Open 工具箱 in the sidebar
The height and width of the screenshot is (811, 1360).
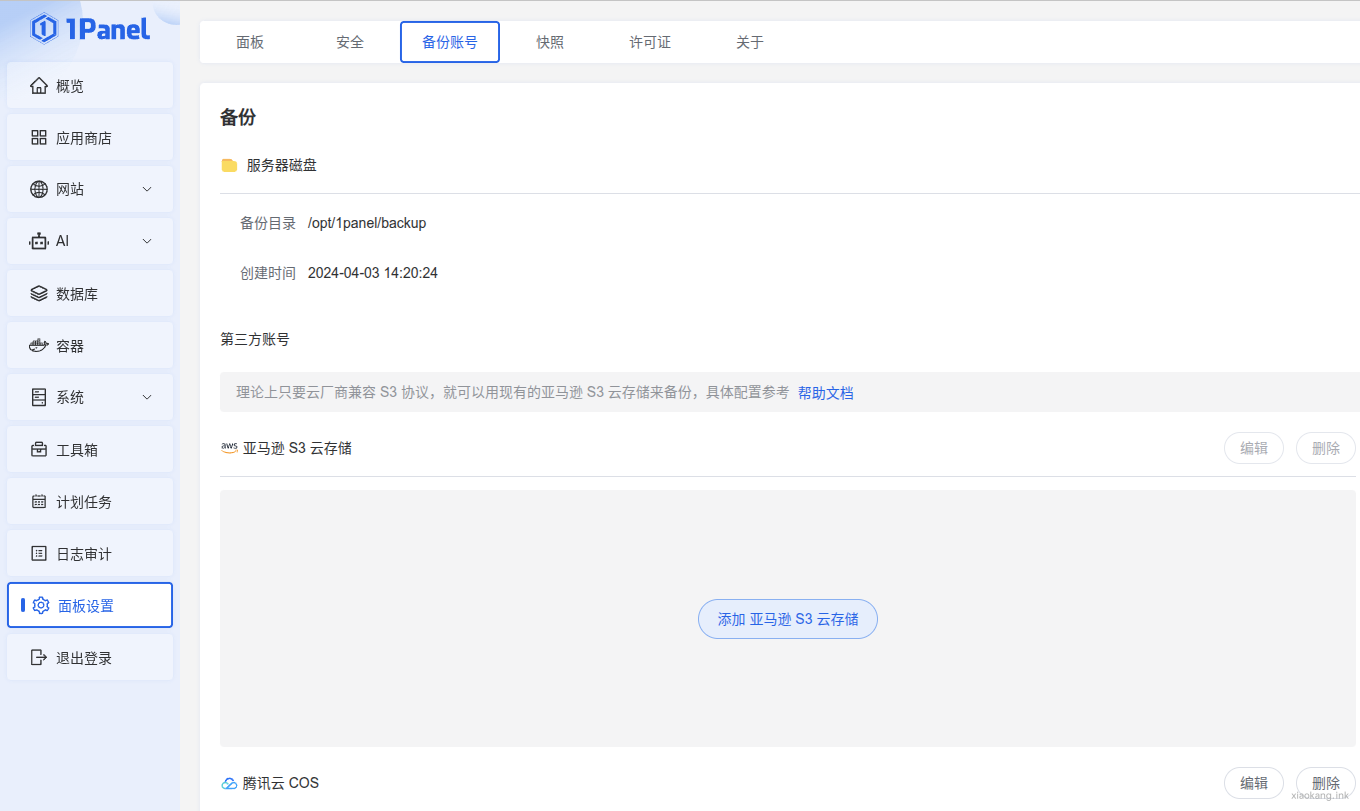click(90, 450)
